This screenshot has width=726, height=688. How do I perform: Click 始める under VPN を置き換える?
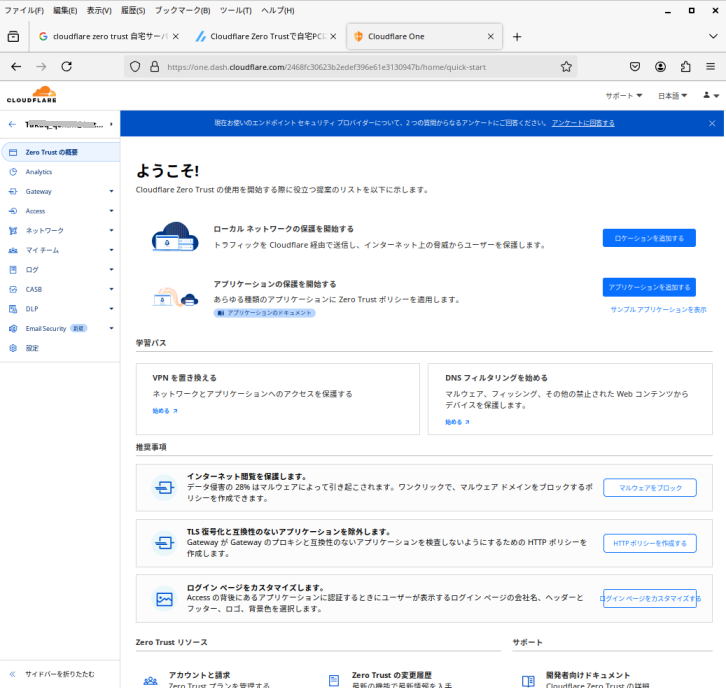[x=165, y=411]
